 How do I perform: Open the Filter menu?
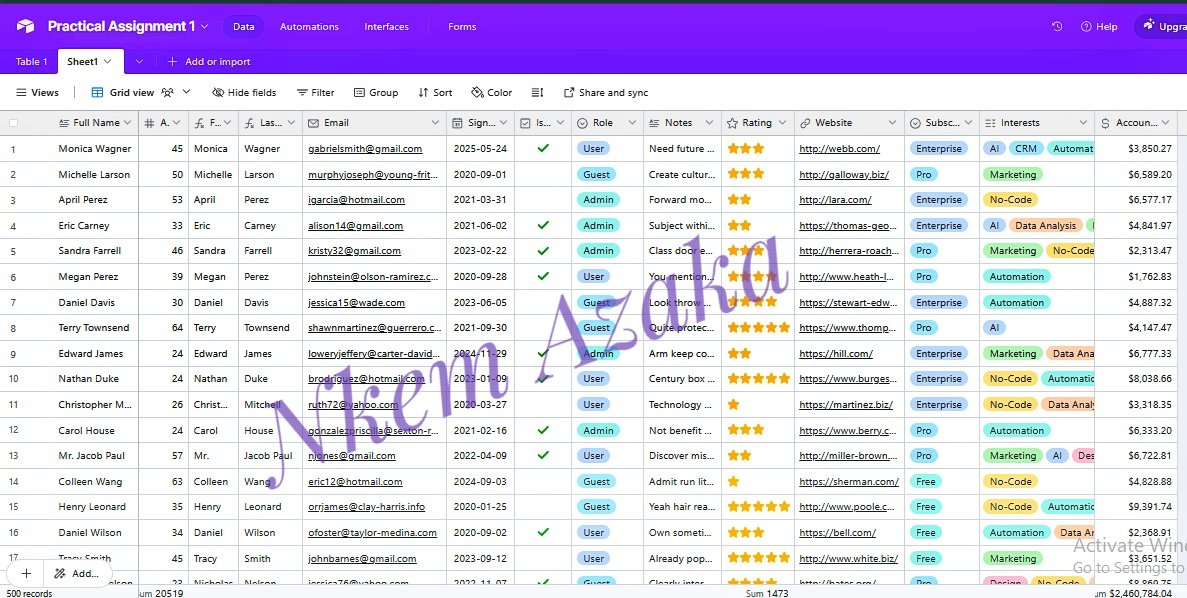click(x=315, y=92)
